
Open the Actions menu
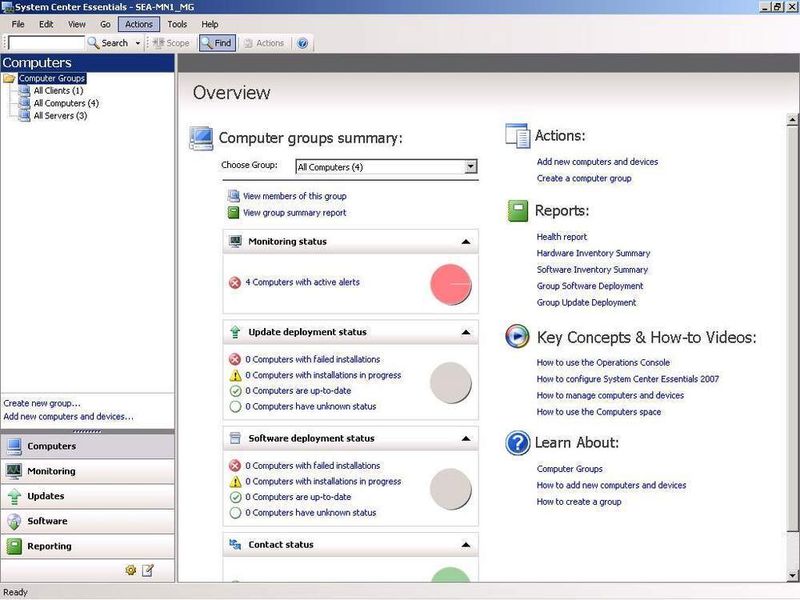pos(138,24)
